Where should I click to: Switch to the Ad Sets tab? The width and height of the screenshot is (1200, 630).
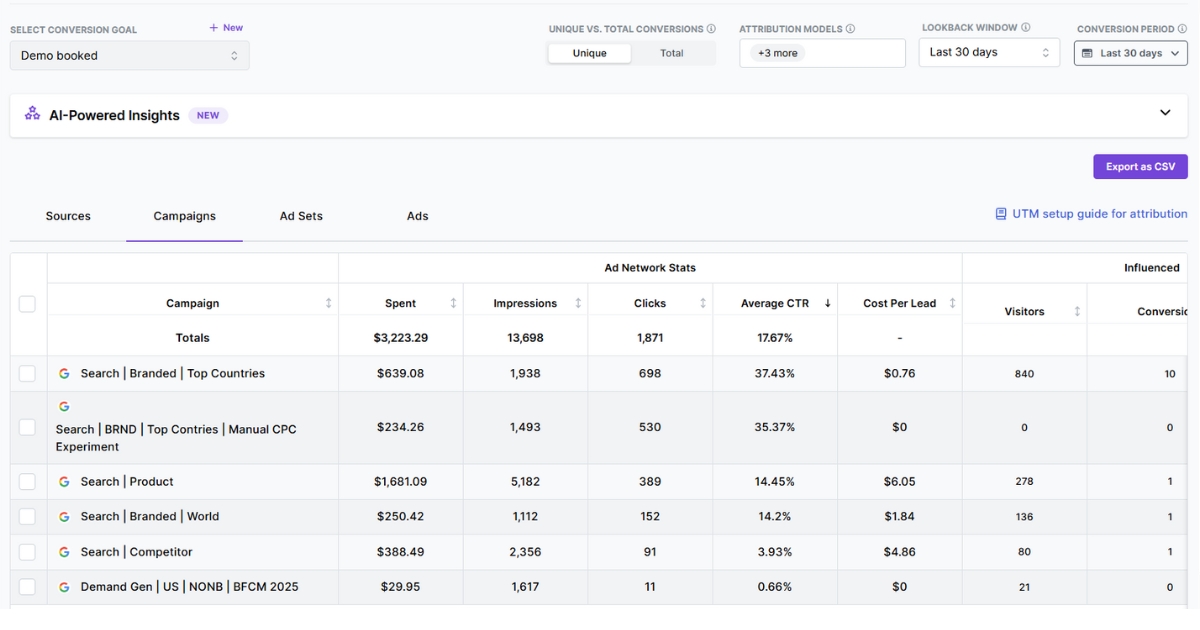[301, 216]
